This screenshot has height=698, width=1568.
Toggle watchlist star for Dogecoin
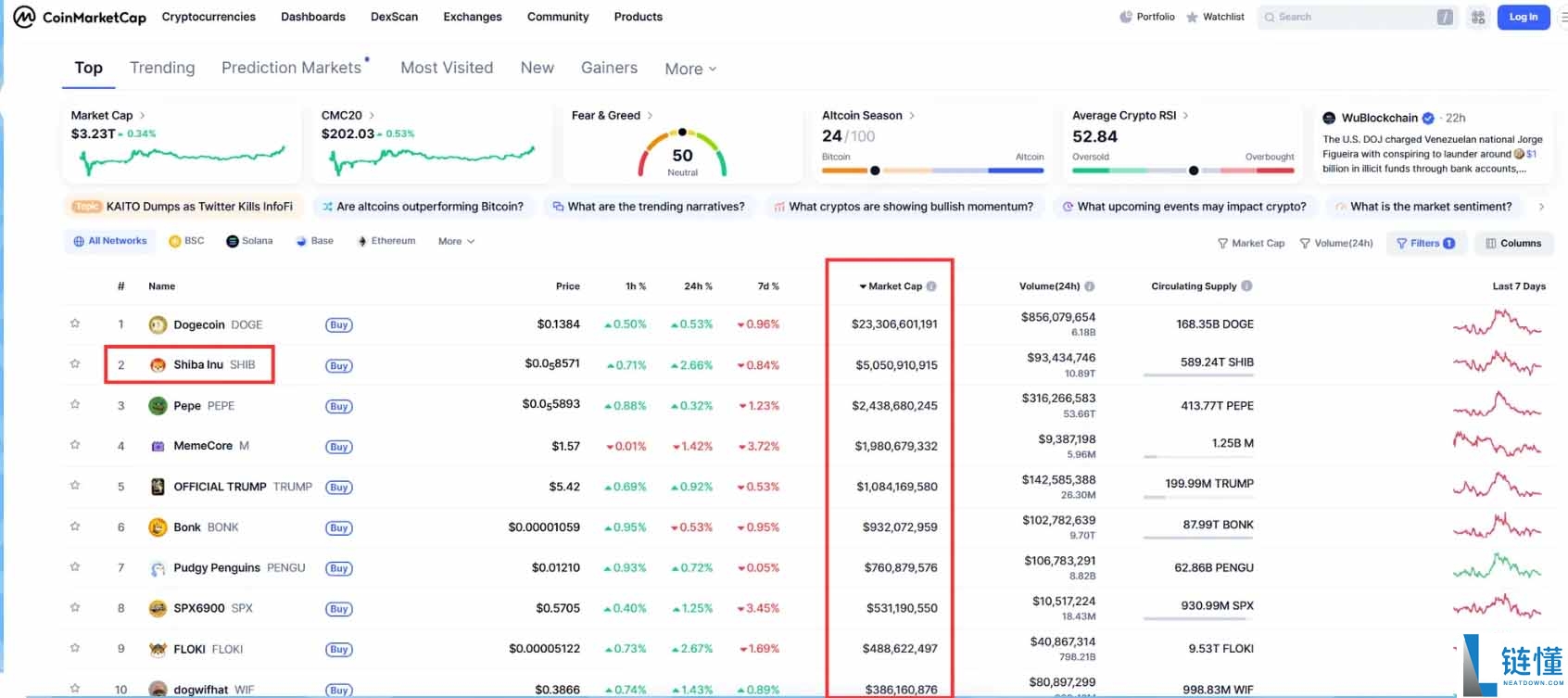coord(75,324)
